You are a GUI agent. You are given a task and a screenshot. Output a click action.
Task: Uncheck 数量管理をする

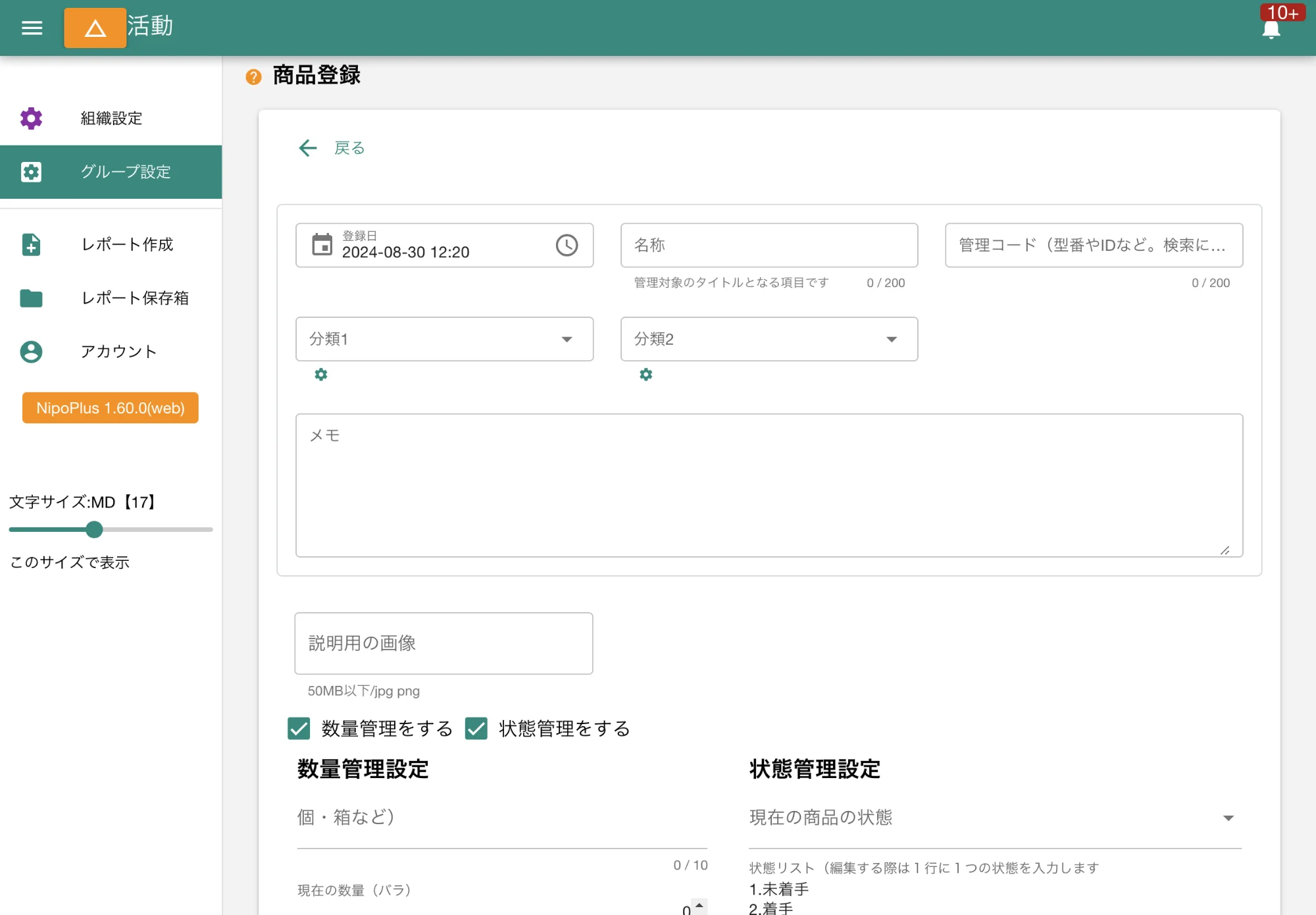tap(299, 729)
